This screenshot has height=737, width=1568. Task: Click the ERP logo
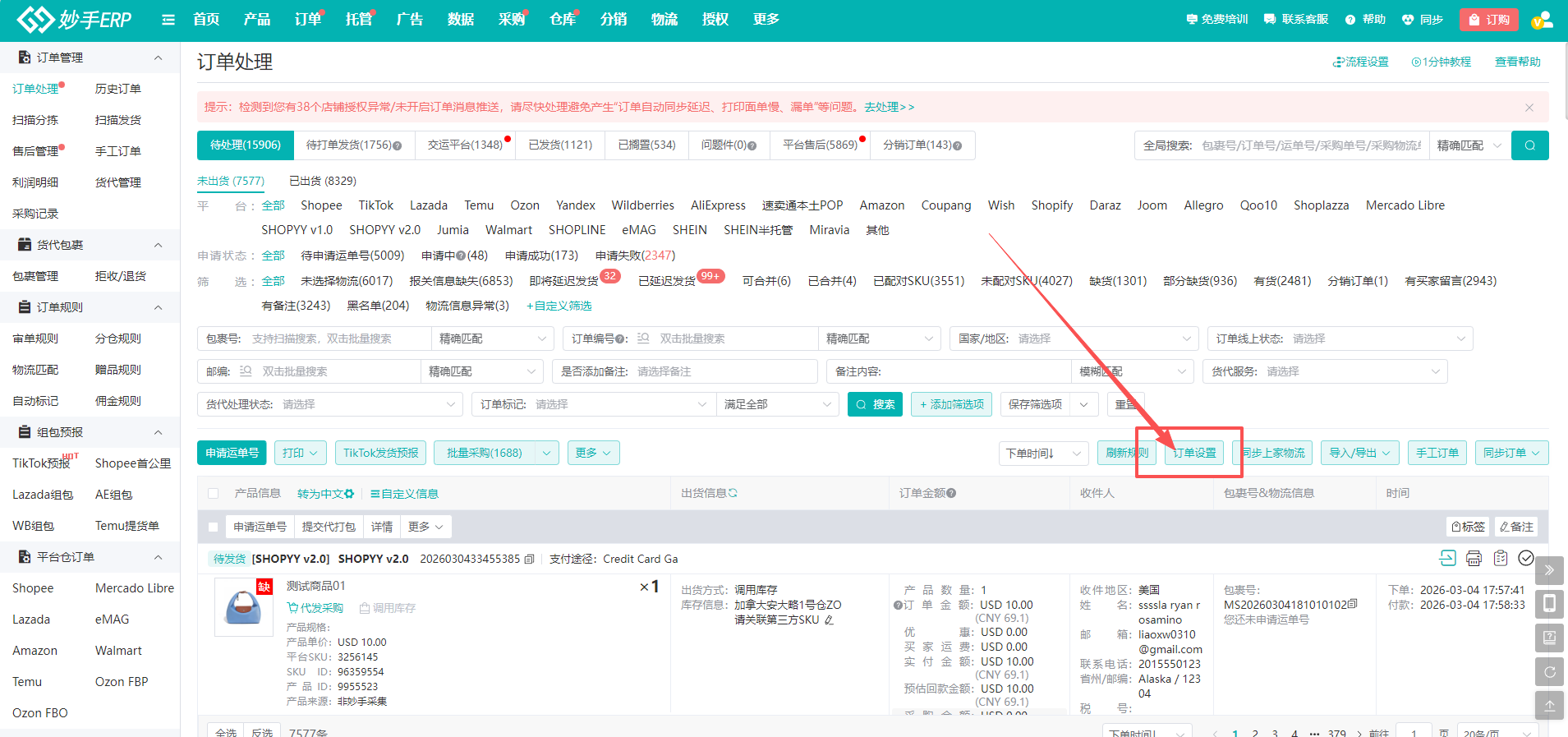click(x=74, y=20)
